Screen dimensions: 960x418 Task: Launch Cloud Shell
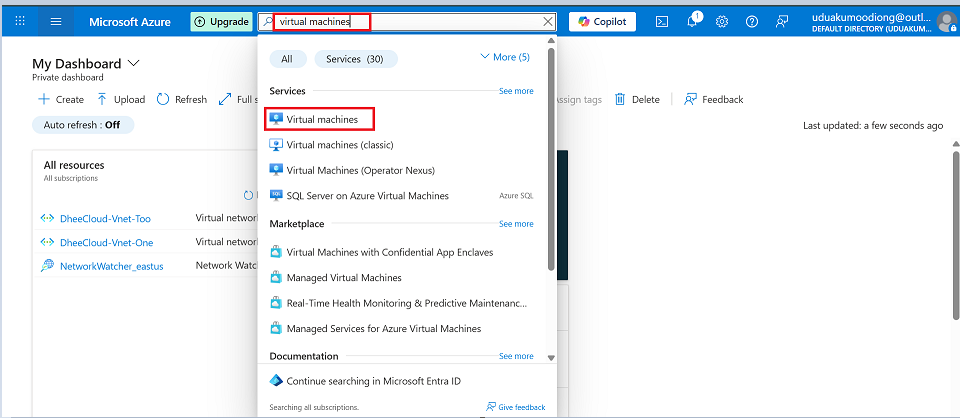tap(662, 22)
